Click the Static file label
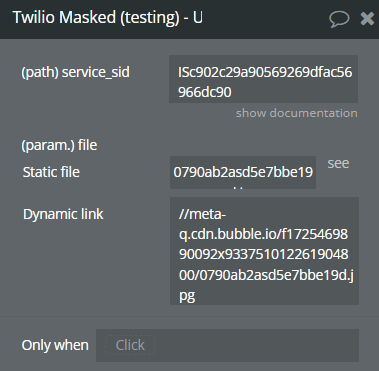 (x=51, y=172)
